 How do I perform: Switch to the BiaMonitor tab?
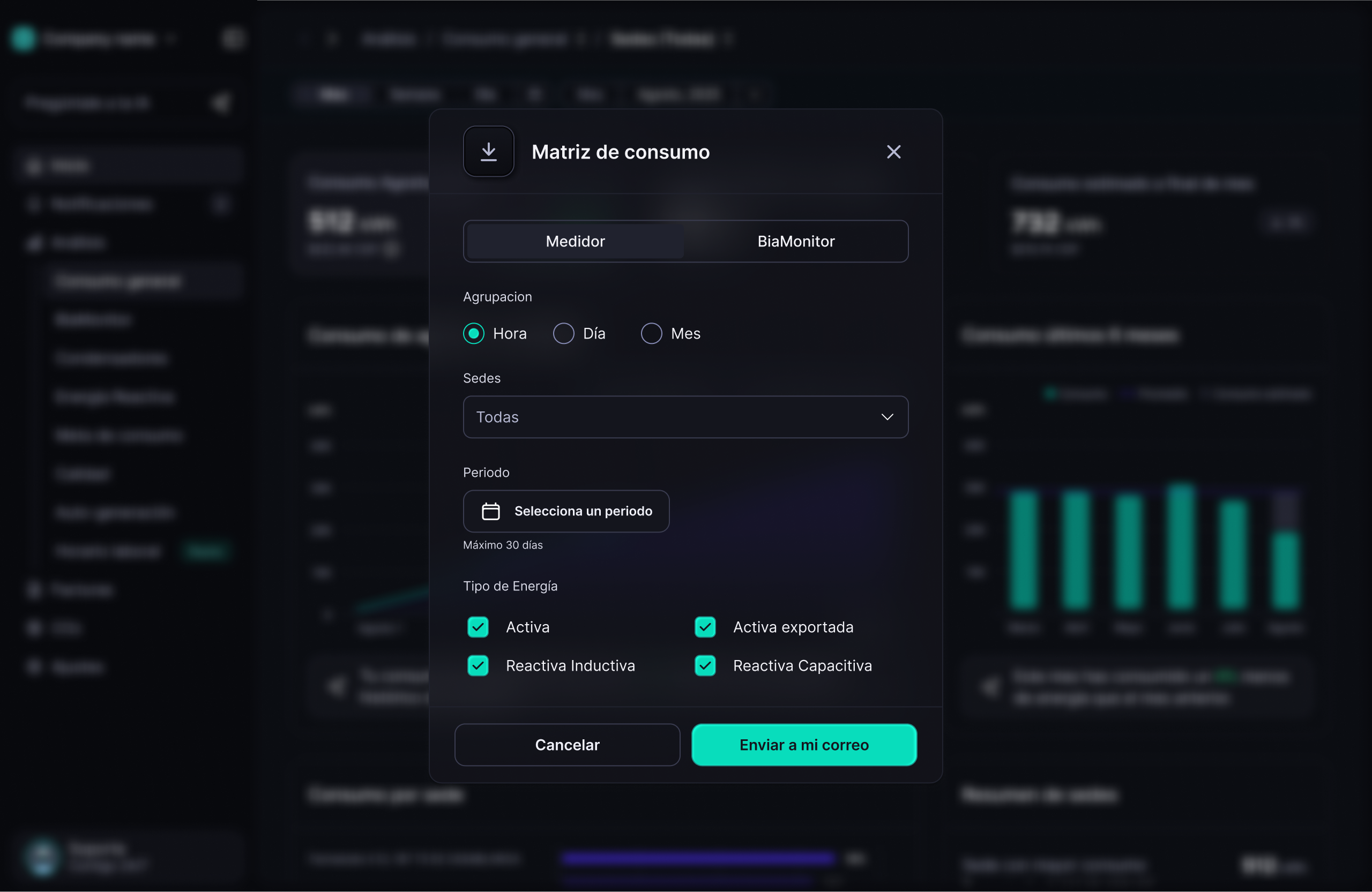[x=795, y=241]
